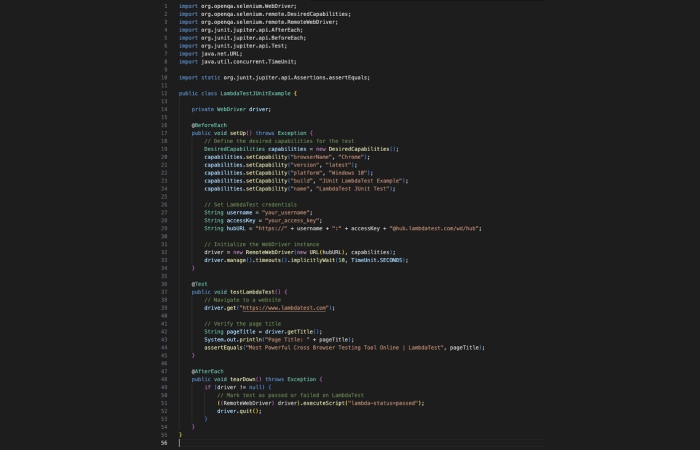This screenshot has height=450, width=700.
Task: Click line number 56 in the gutter
Action: point(164,443)
